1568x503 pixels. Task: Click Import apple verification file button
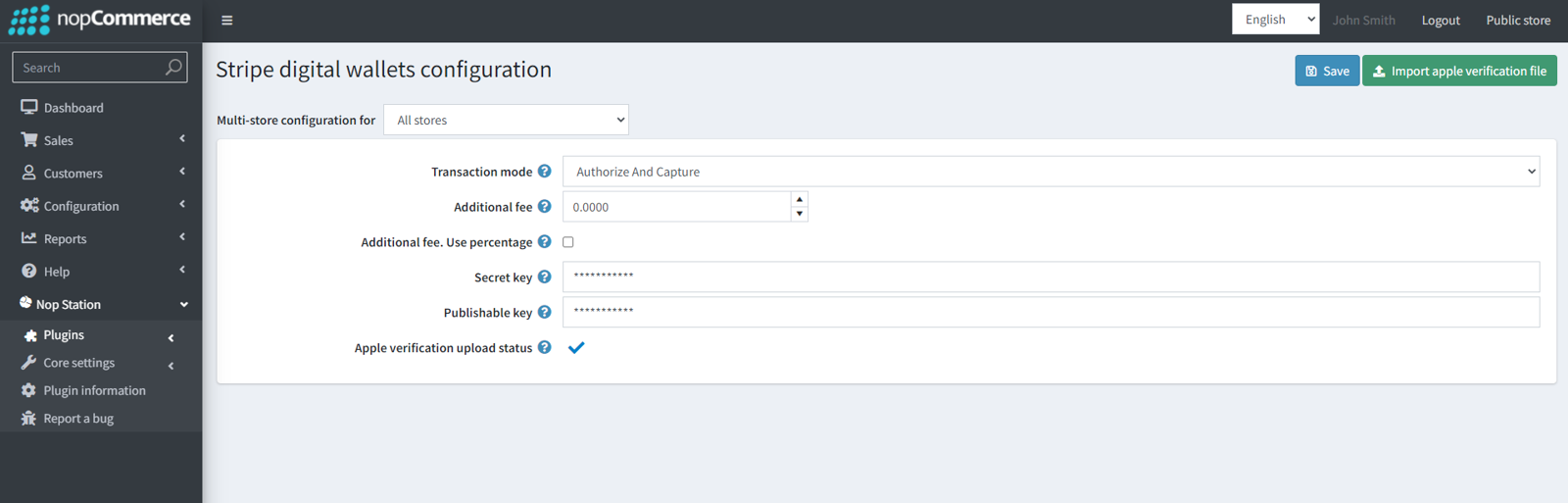coord(1459,71)
